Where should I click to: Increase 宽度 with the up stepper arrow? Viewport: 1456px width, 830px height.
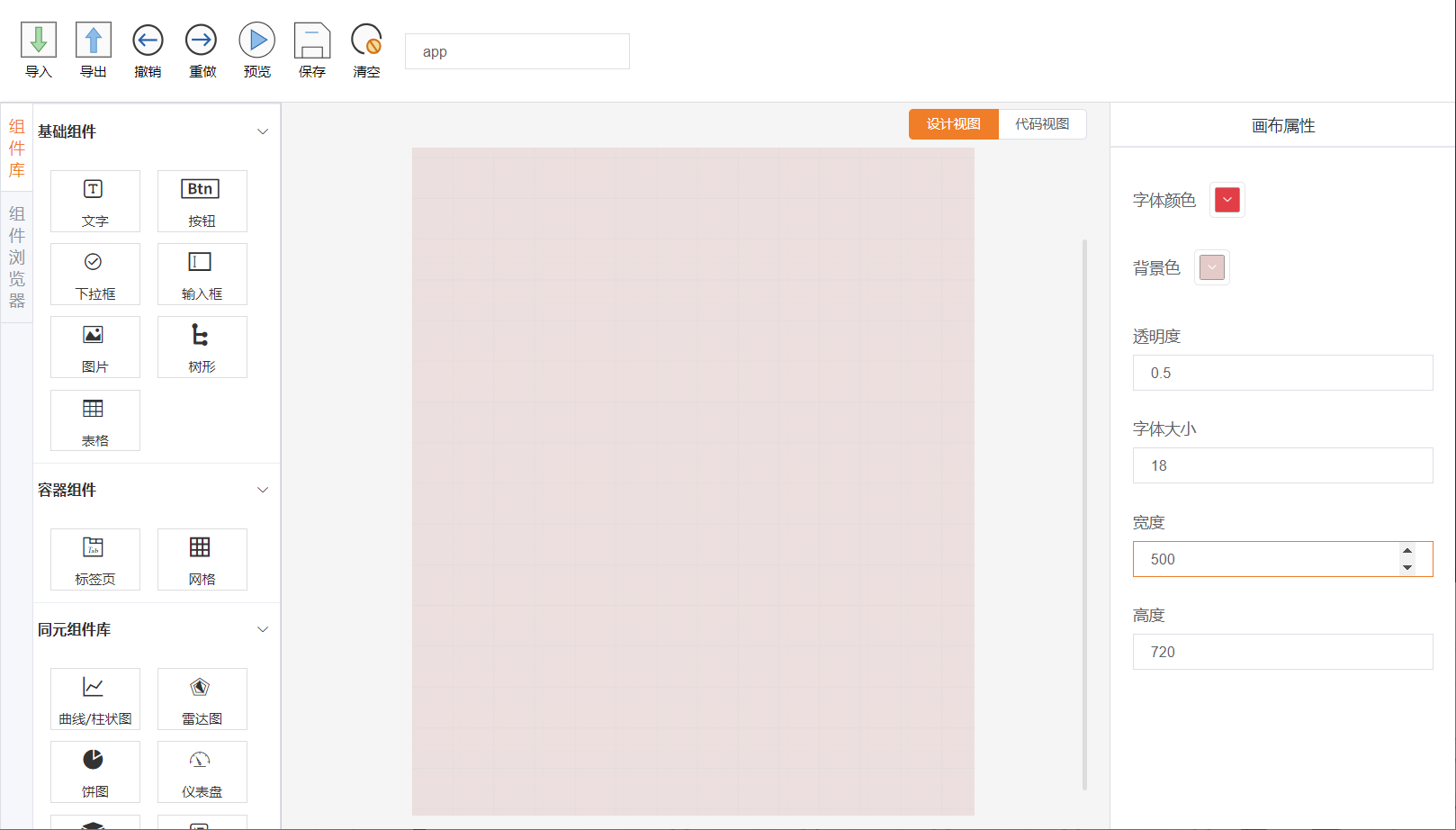(1407, 551)
